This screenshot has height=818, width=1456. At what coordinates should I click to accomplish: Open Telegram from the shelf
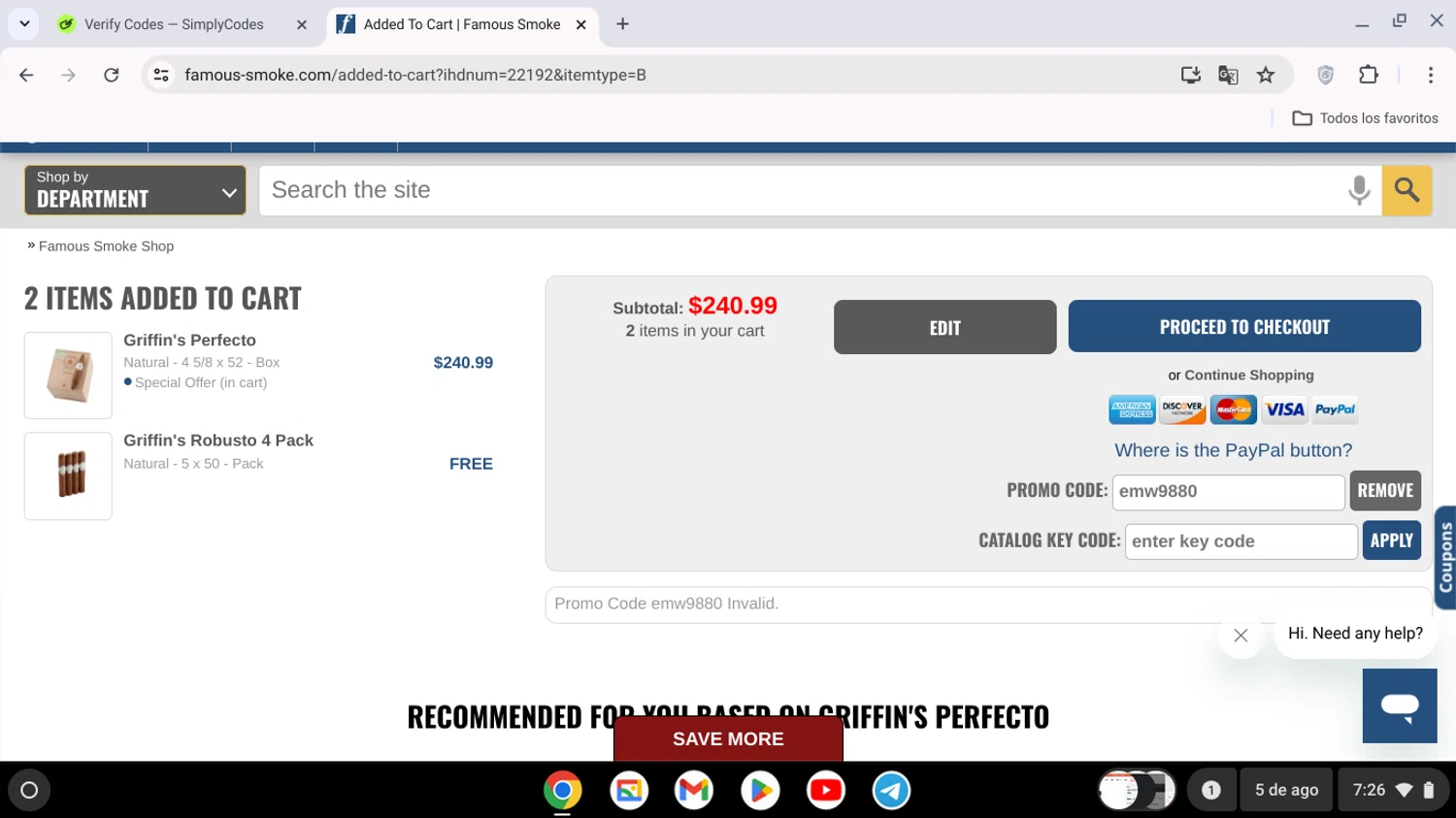click(891, 790)
